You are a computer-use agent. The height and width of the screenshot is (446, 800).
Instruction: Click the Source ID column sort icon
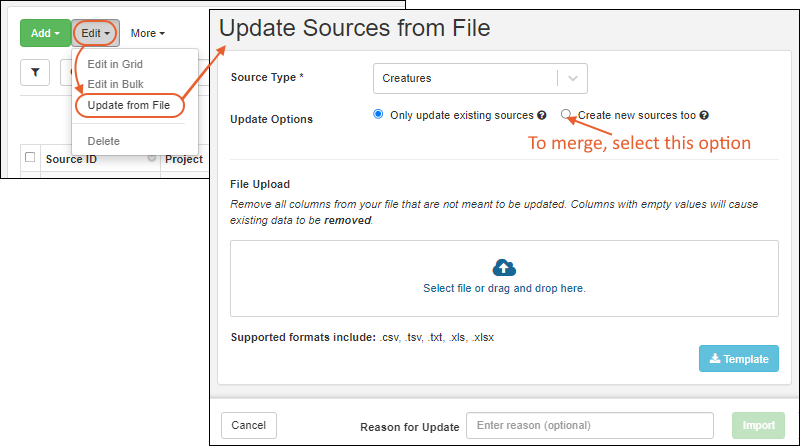(152, 158)
